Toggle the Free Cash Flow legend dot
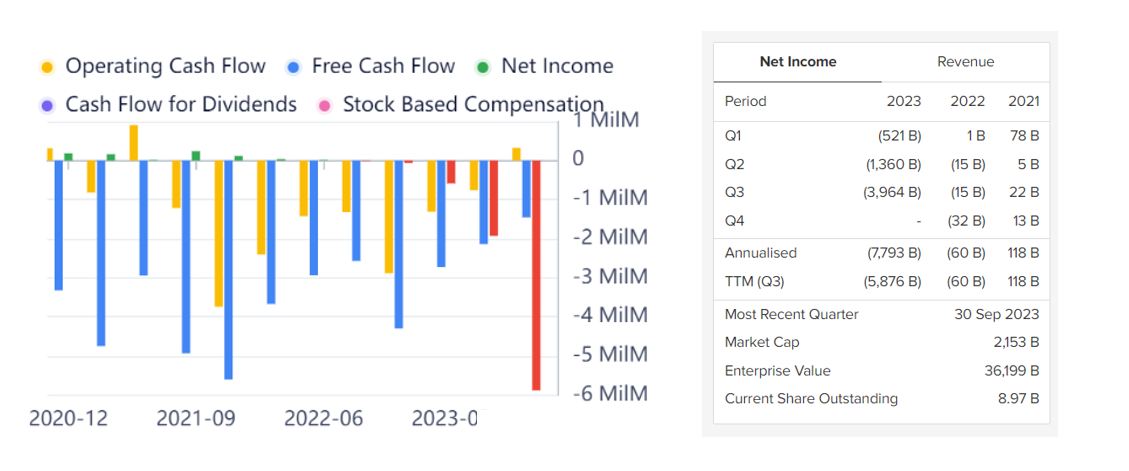The image size is (1129, 471). click(x=293, y=67)
